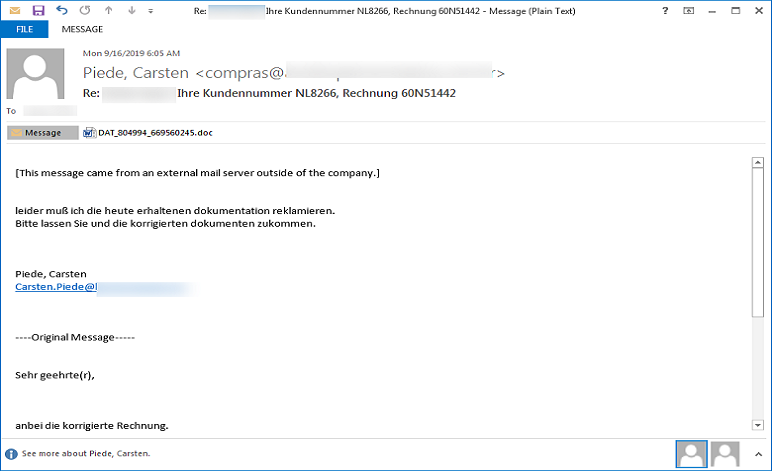Click the date 'Mon 9/16/2019 6:05 AM'
This screenshot has width=772, height=471.
click(131, 53)
